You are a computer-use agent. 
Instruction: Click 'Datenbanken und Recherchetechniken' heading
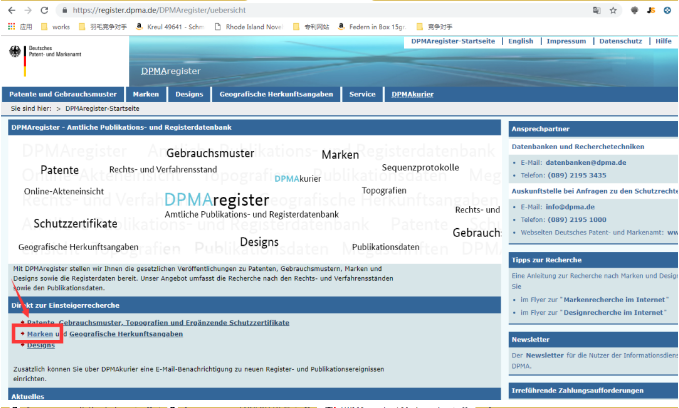[578, 147]
